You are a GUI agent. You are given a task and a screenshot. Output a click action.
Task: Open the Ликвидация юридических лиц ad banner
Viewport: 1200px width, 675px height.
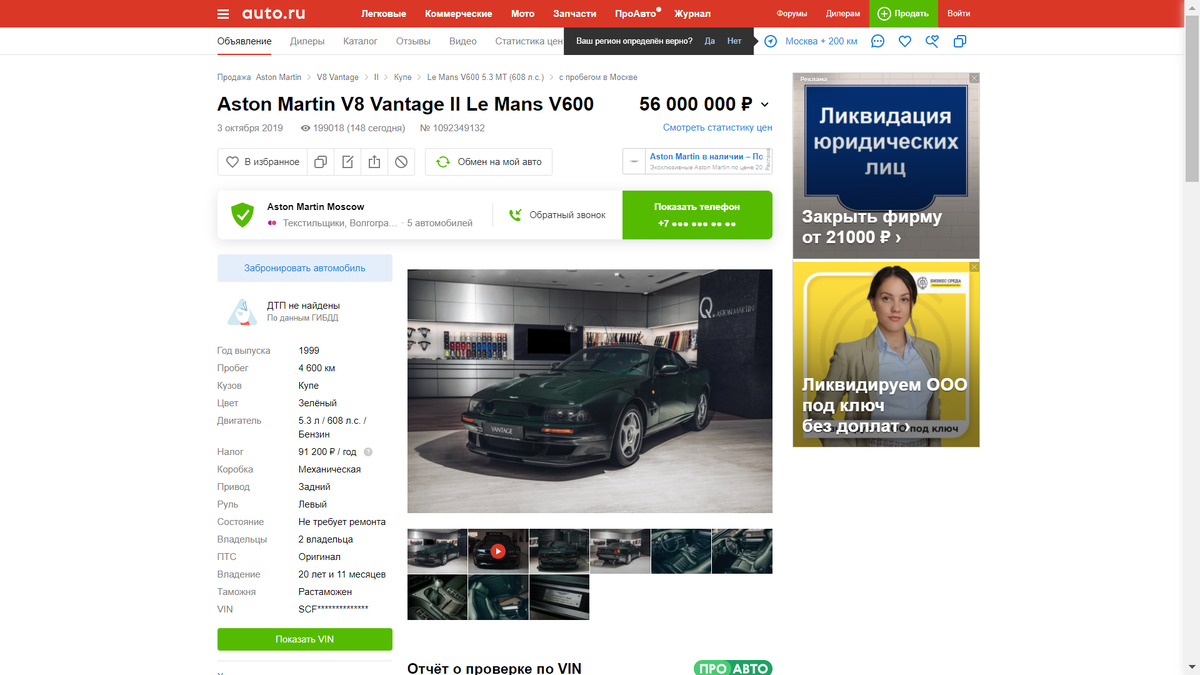(886, 166)
